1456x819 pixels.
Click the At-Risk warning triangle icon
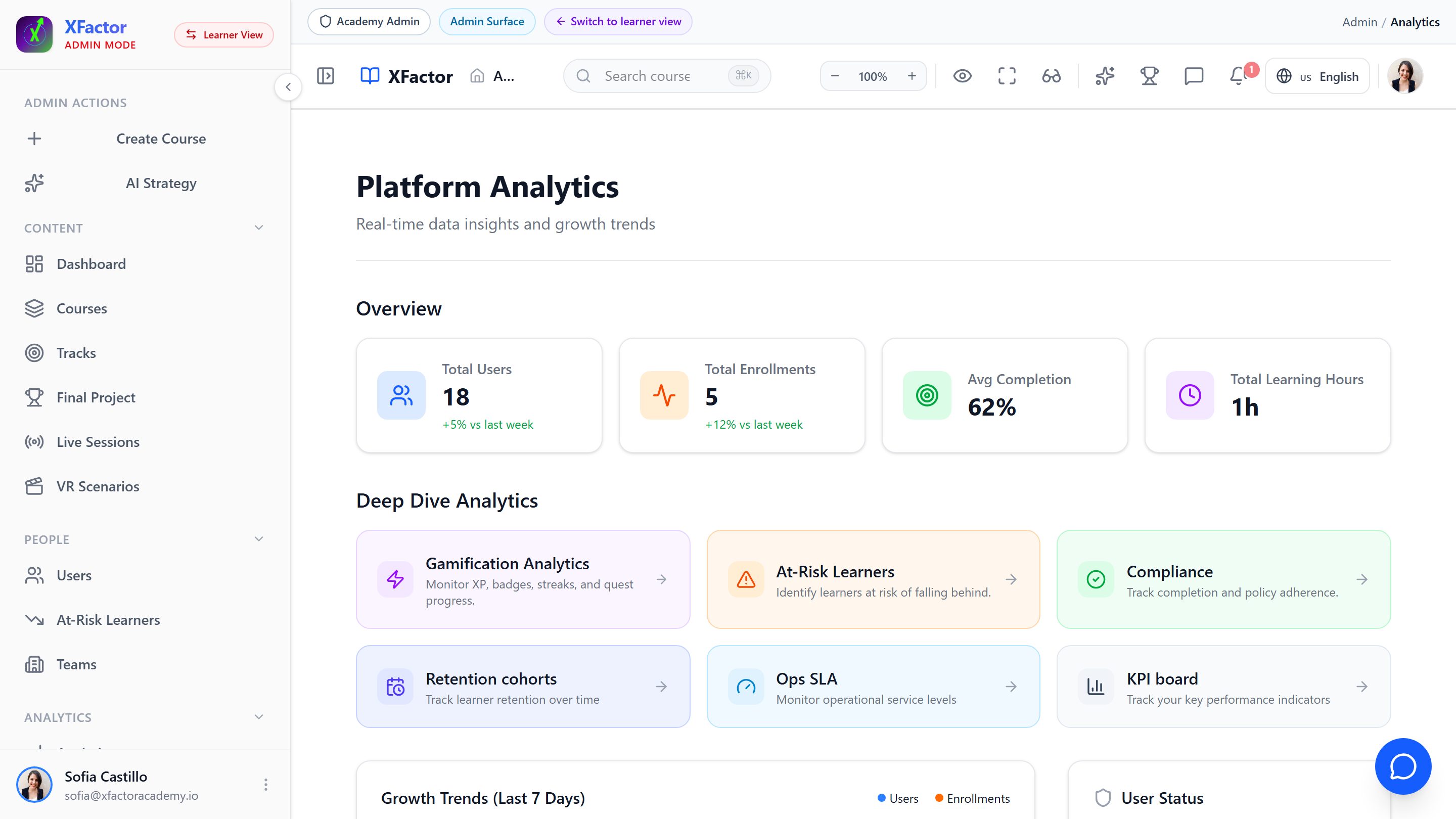[x=746, y=579]
